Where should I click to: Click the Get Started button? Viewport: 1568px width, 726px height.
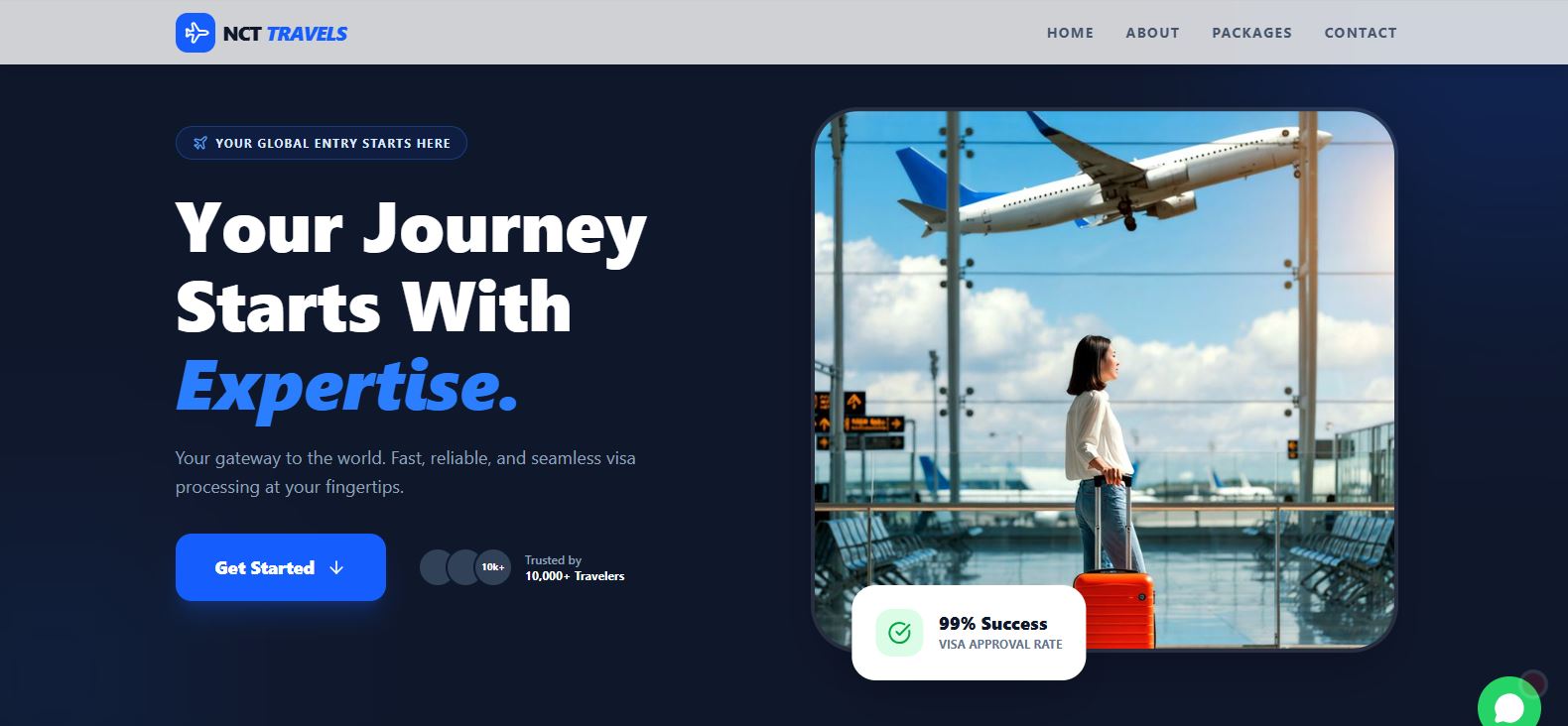pyautogui.click(x=281, y=567)
